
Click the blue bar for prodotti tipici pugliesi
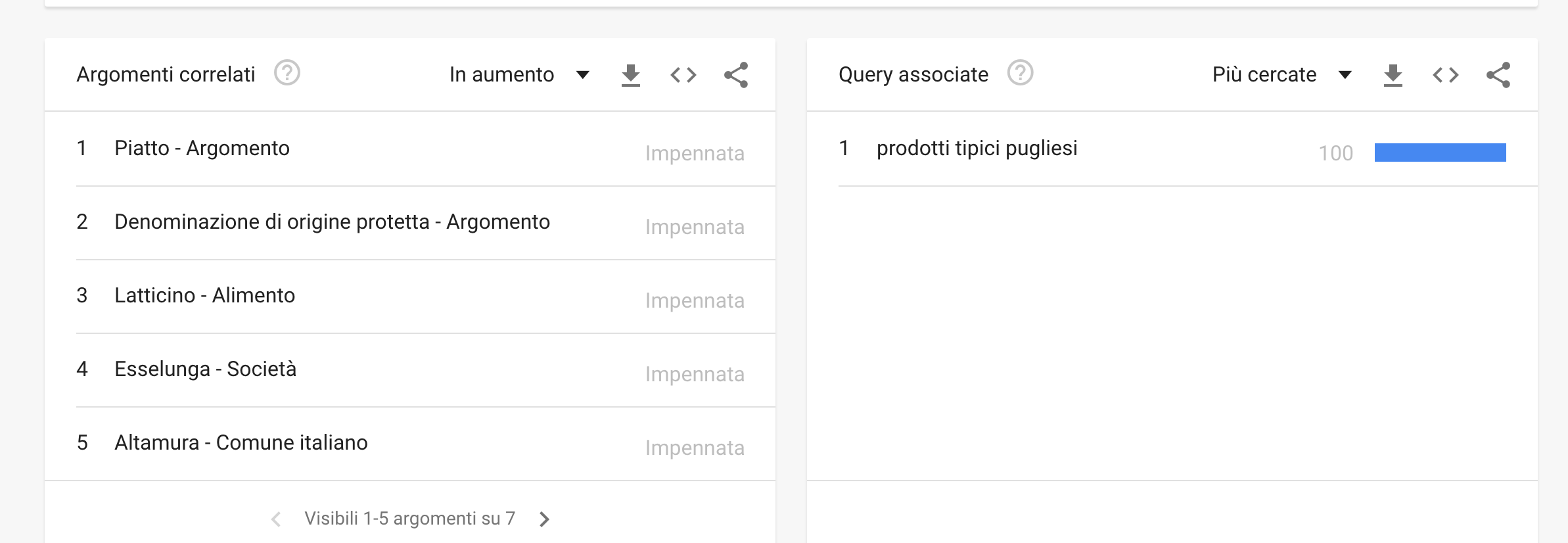pos(1441,153)
